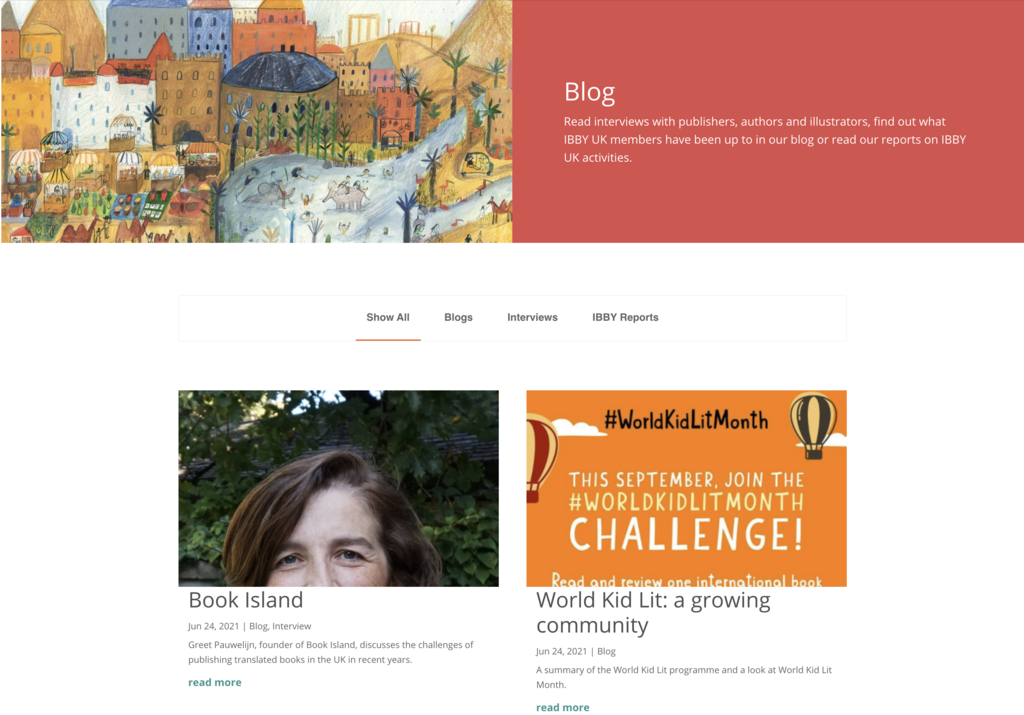Open the Interview category on Book Island
The height and width of the screenshot is (715, 1024).
[291, 626]
